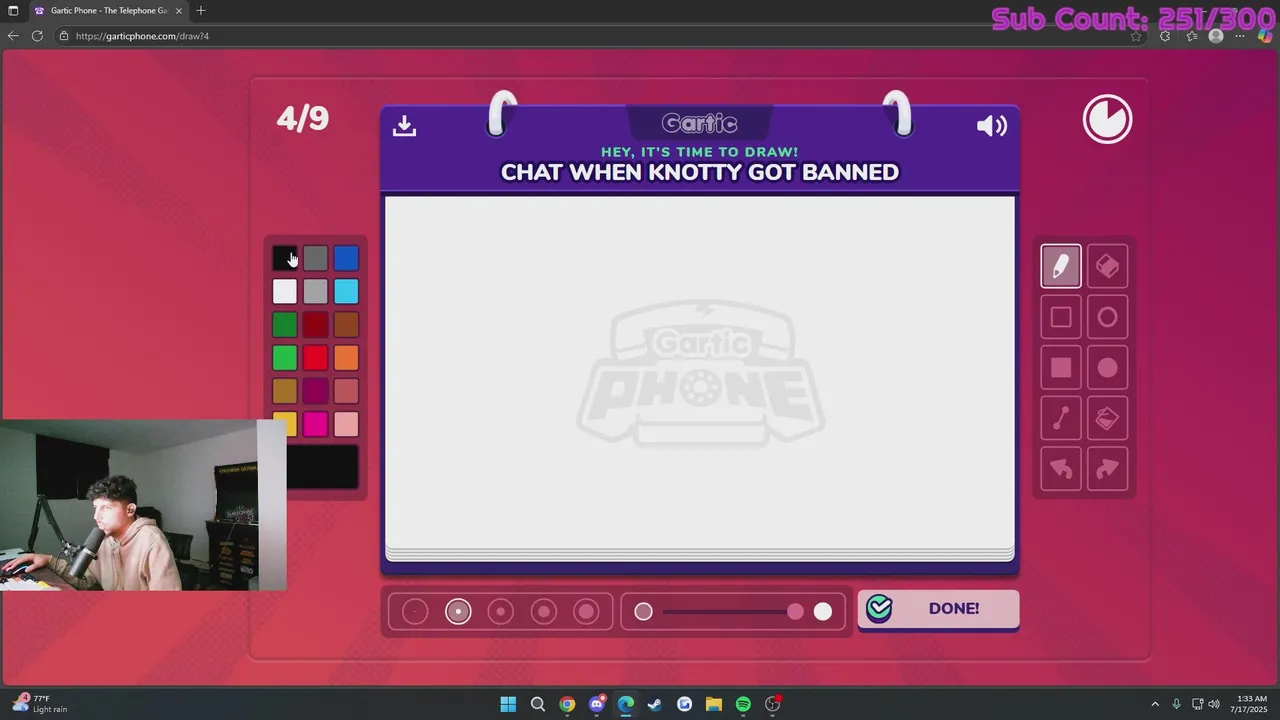Screen dimensions: 1280x720
Task: Open the weather widget showing 77°F
Action: [39, 704]
